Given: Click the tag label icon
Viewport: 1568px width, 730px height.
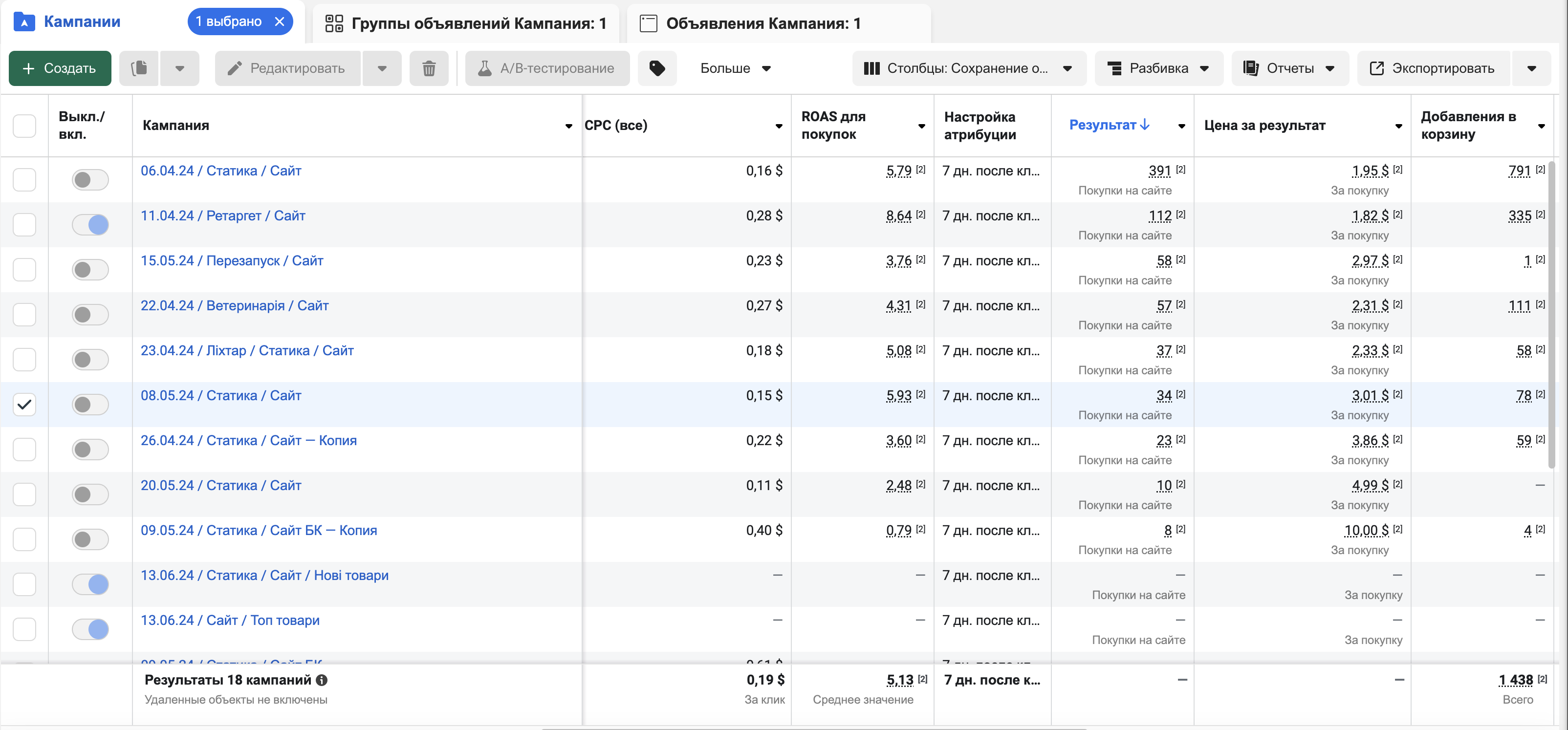Looking at the screenshot, I should click(657, 68).
